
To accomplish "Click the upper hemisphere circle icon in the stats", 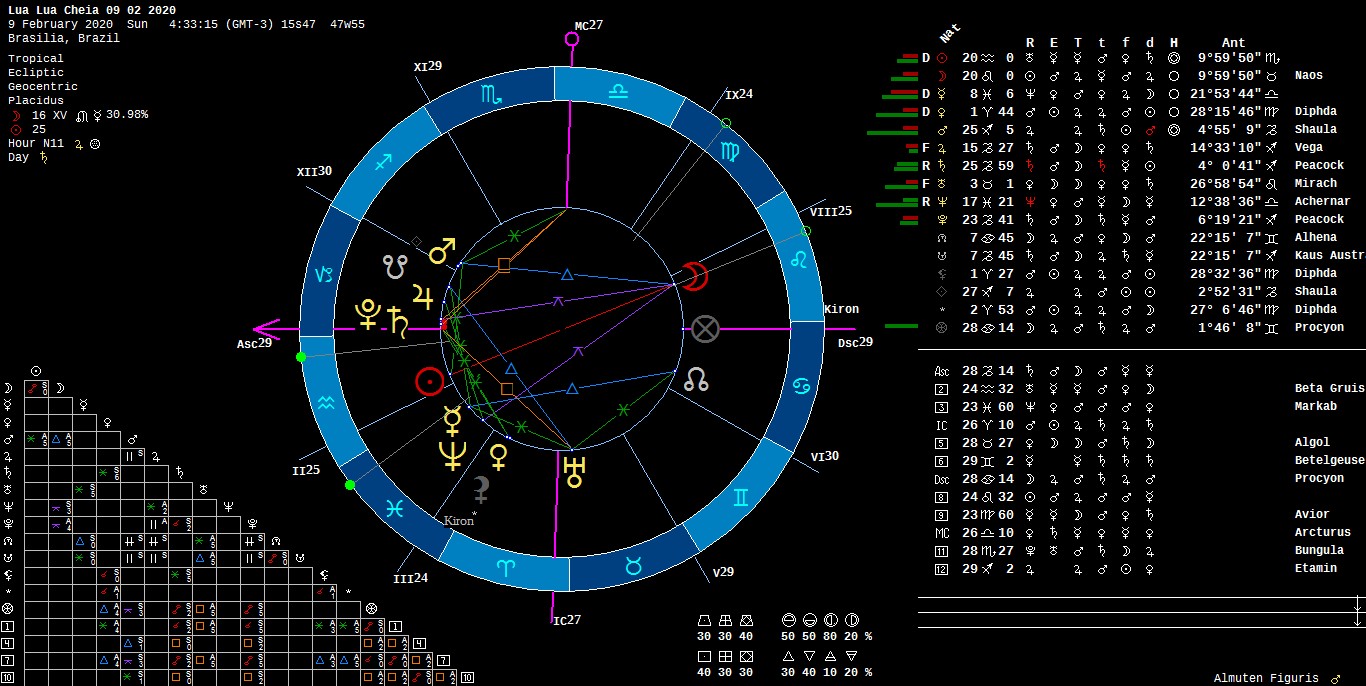I will pos(787,621).
